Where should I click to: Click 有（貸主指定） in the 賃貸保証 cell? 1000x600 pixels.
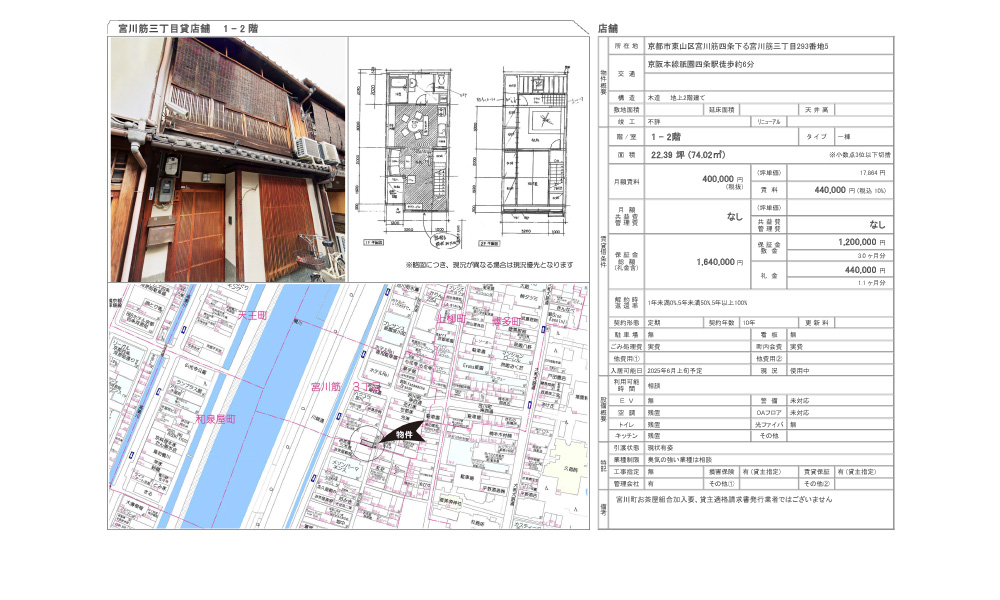tap(857, 472)
